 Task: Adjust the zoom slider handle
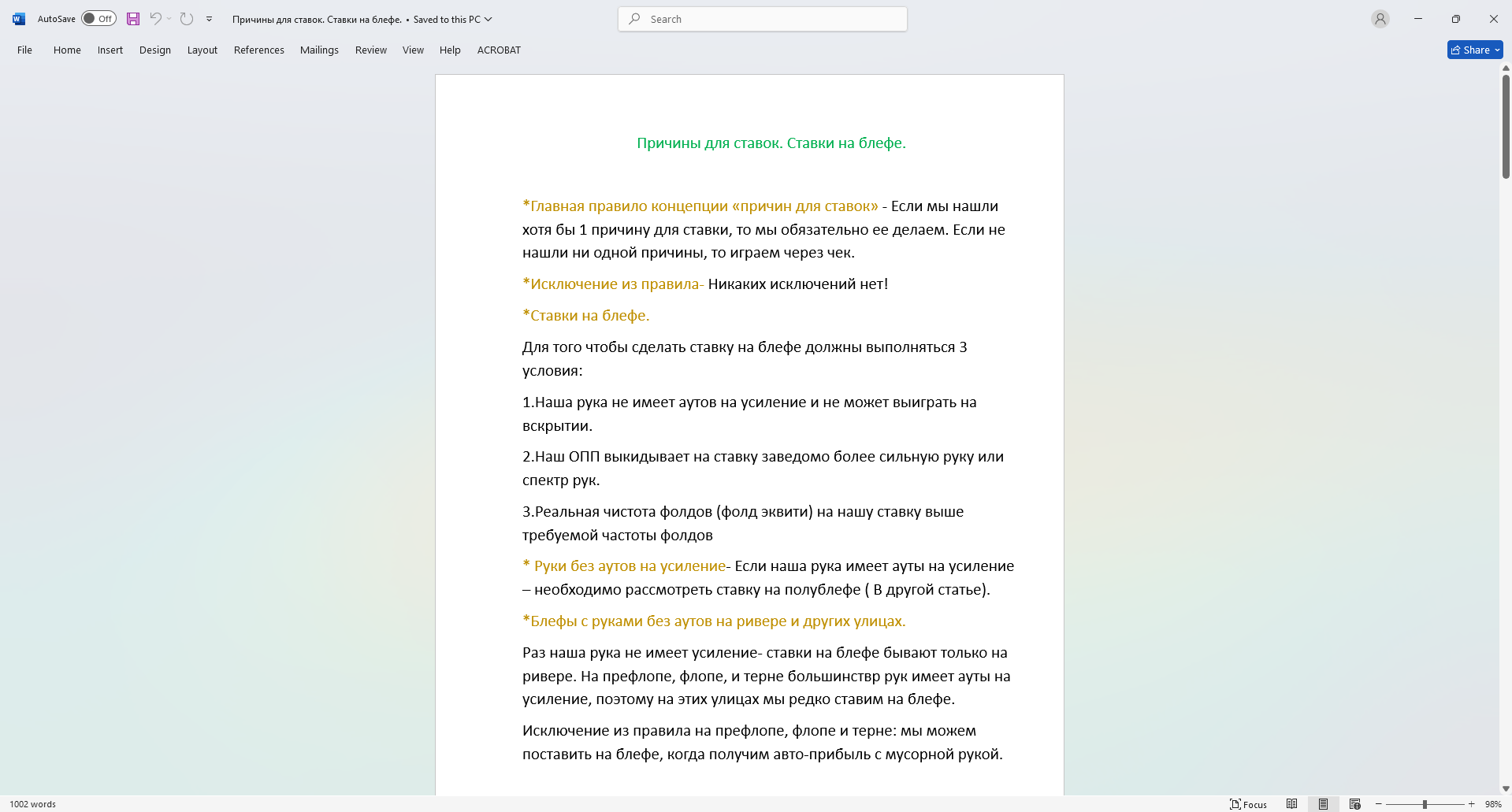coord(1425,804)
